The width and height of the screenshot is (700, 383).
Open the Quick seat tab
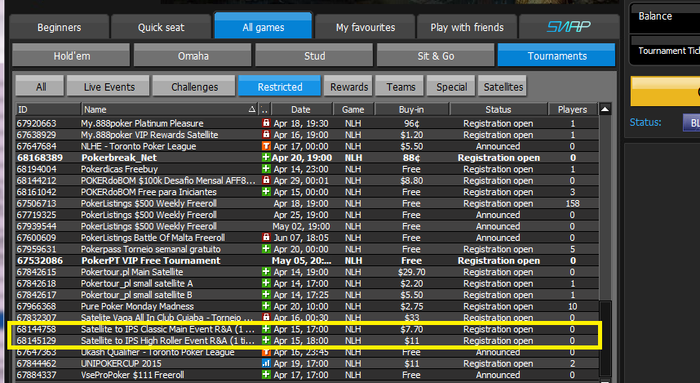pyautogui.click(x=161, y=27)
